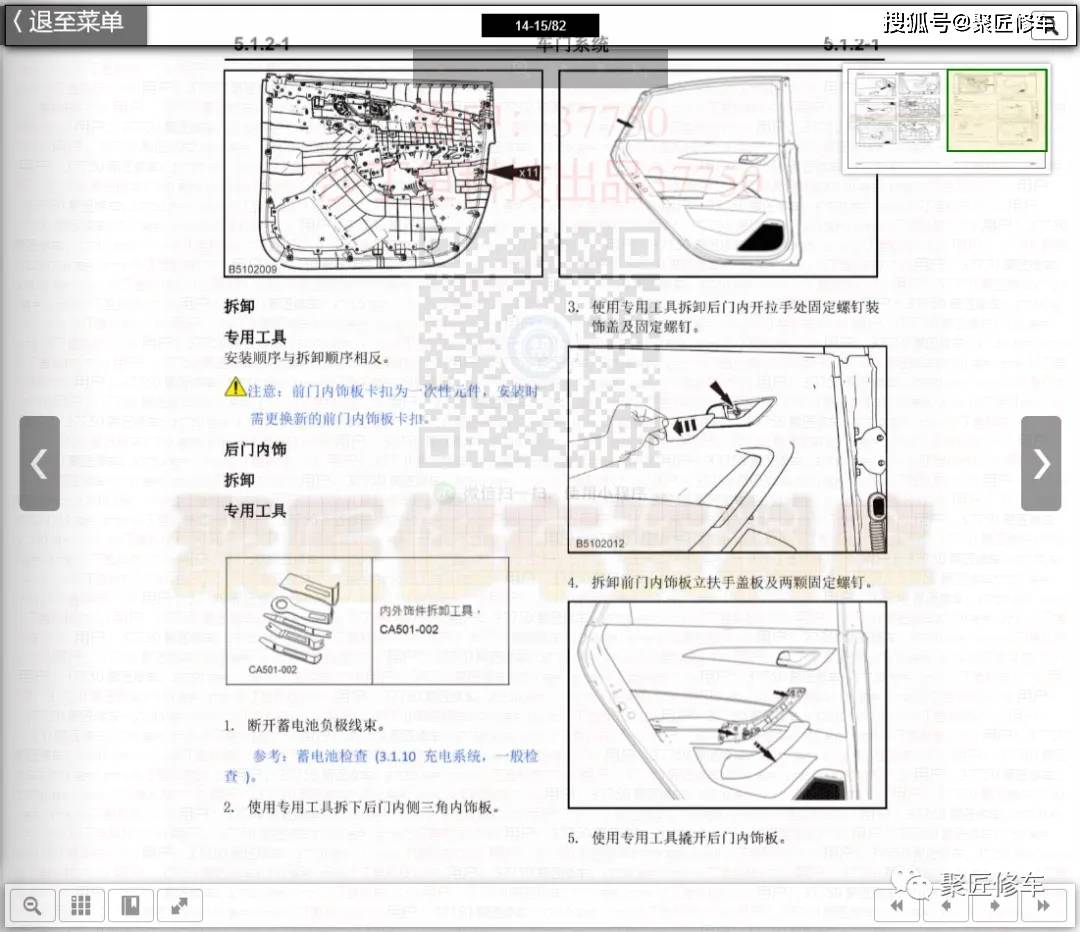Flip forward using the right side chevron
This screenshot has width=1080, height=932.
coord(1041,464)
